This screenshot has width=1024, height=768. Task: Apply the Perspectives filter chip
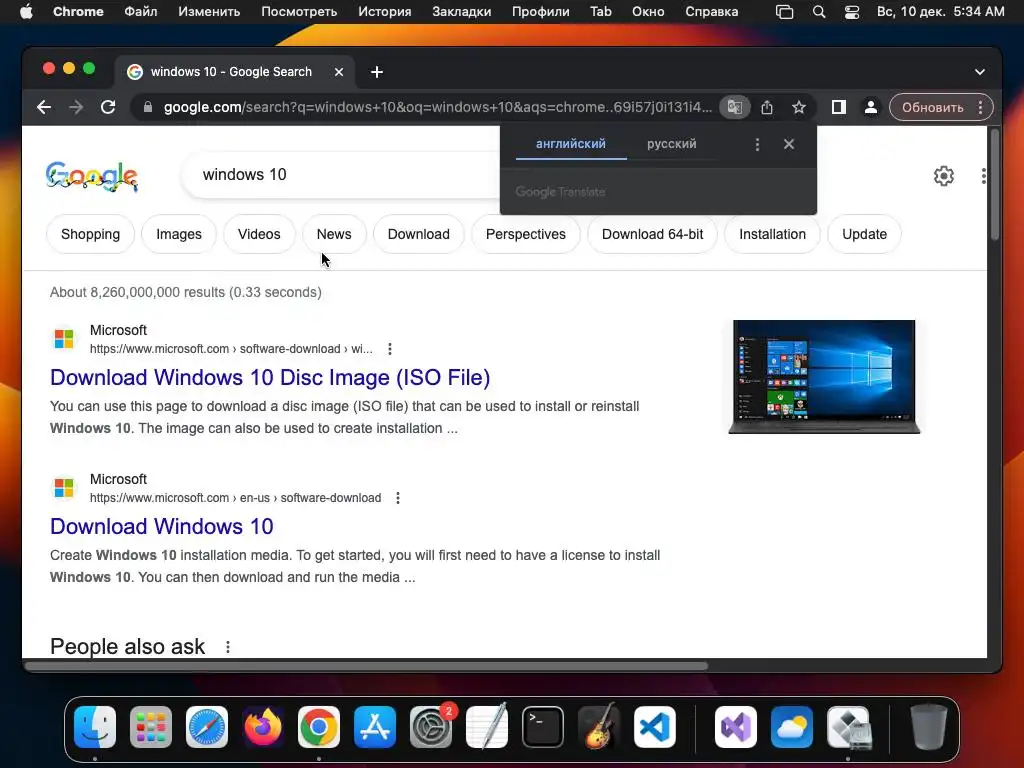(x=526, y=234)
